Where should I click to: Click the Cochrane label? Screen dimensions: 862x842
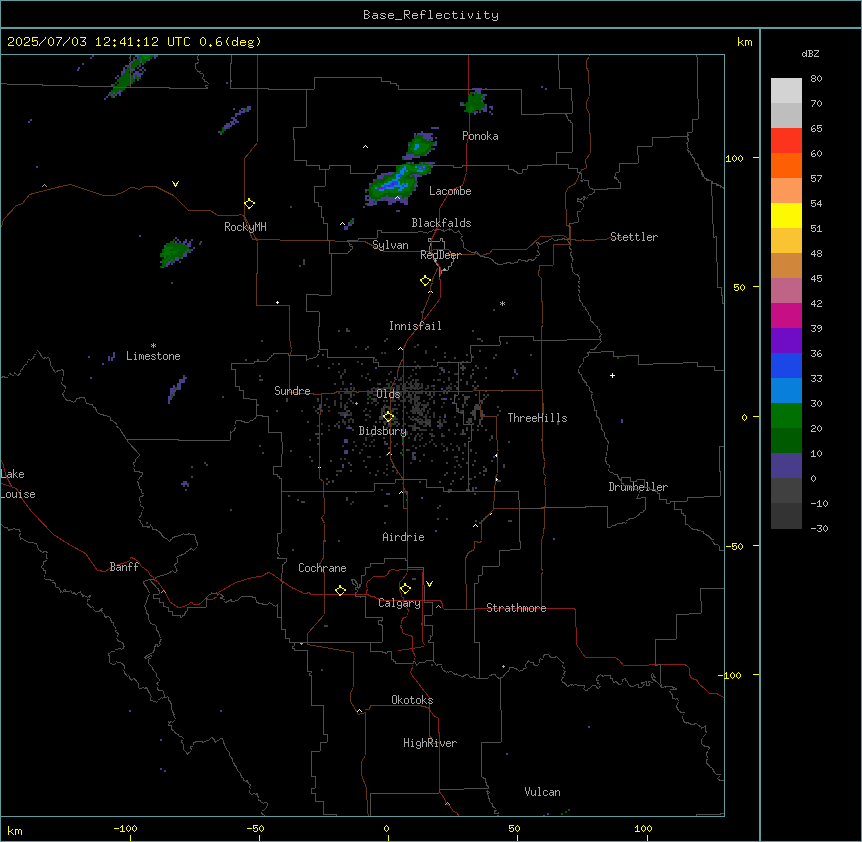[322, 568]
